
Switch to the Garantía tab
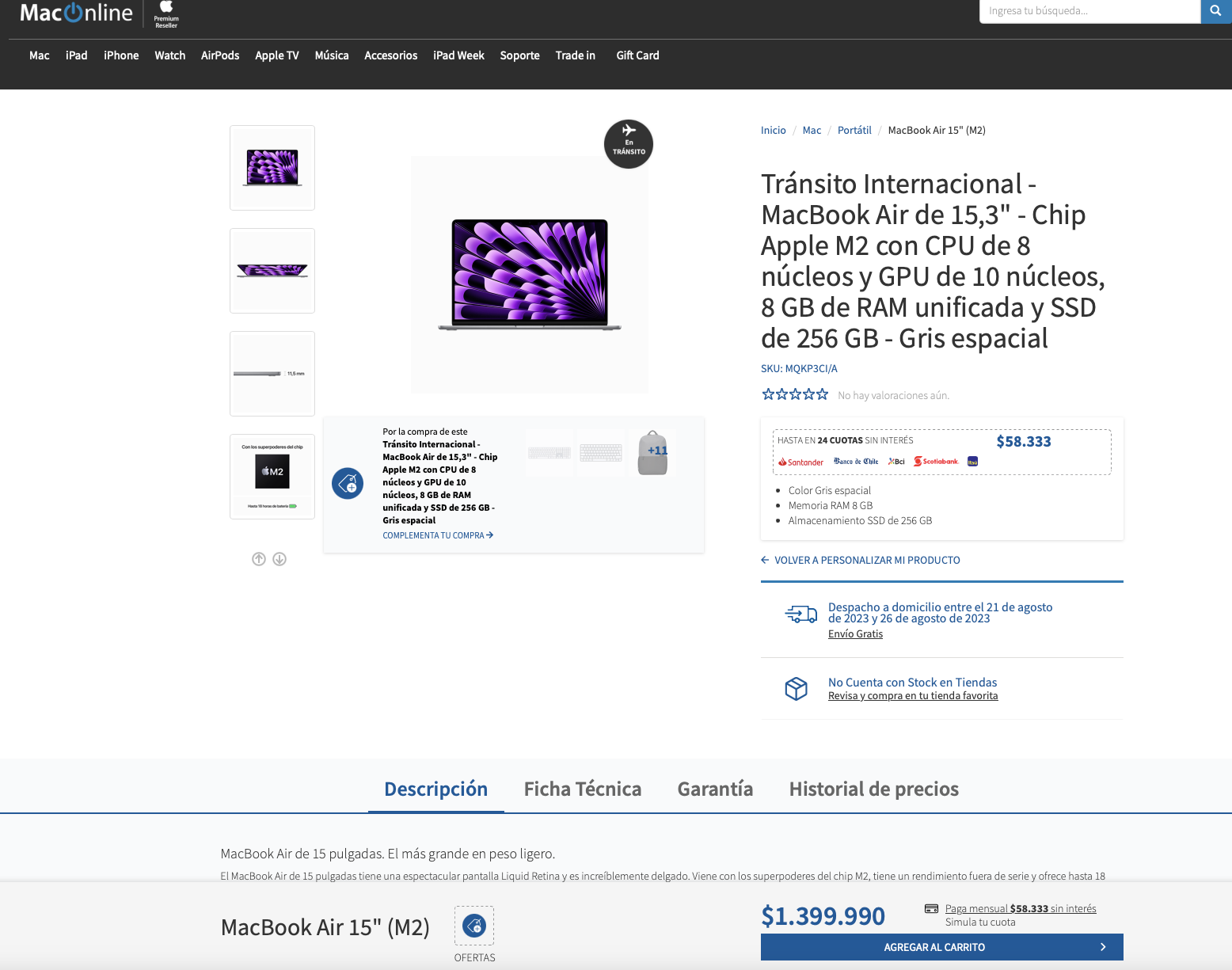(x=716, y=789)
